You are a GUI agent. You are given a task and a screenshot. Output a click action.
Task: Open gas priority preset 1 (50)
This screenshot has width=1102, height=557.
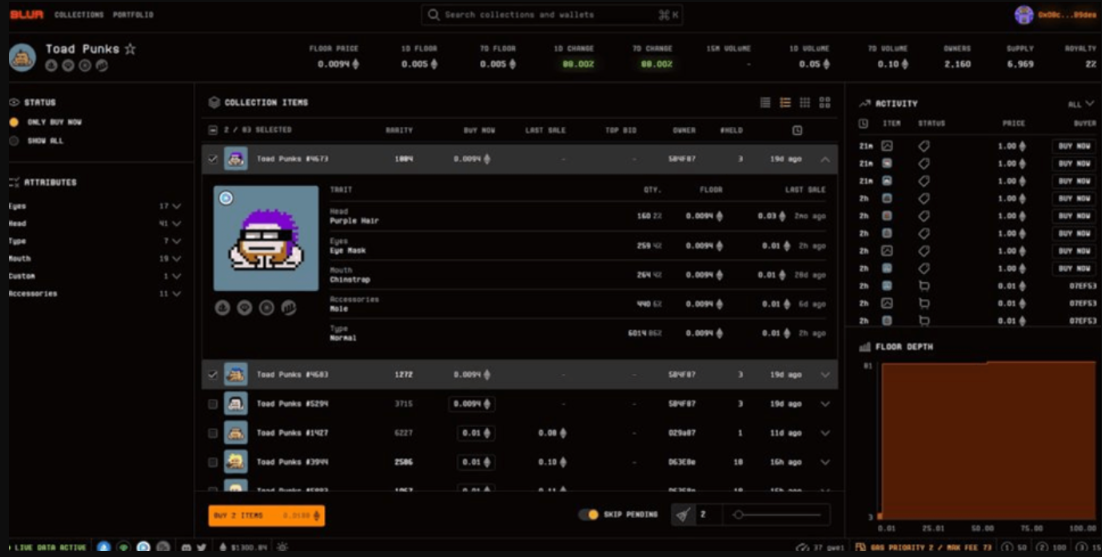tap(1013, 547)
